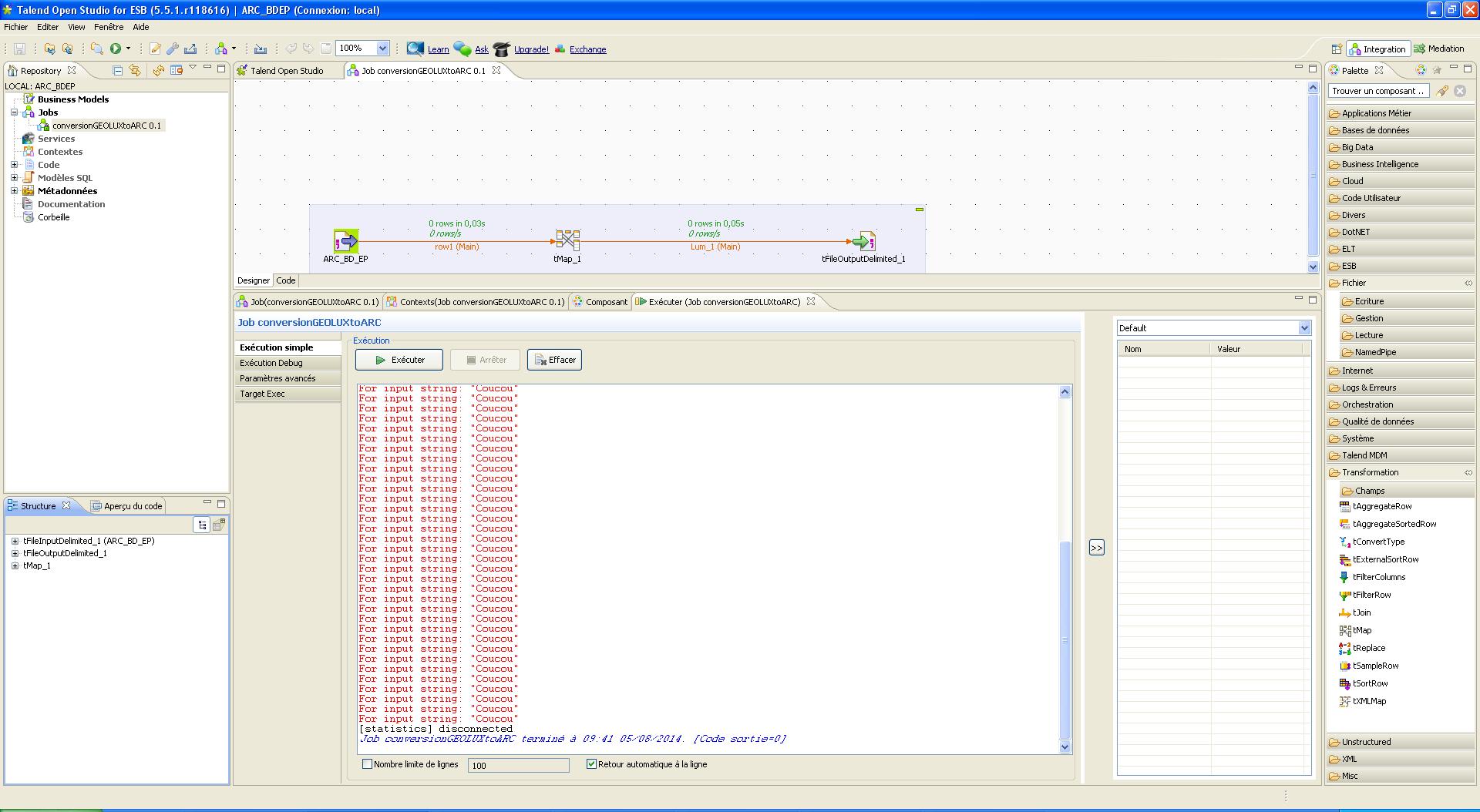Viewport: 1480px width, 812px height.
Task: Click the create job people icon
Action: 221,49
